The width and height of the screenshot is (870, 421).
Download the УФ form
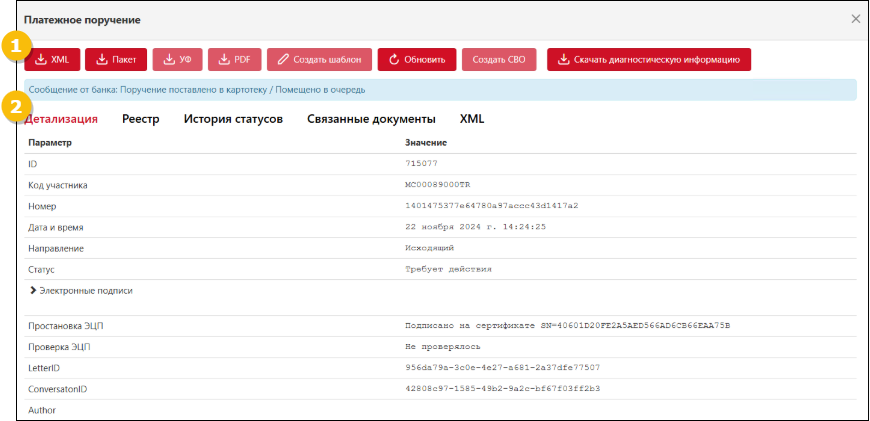176,60
